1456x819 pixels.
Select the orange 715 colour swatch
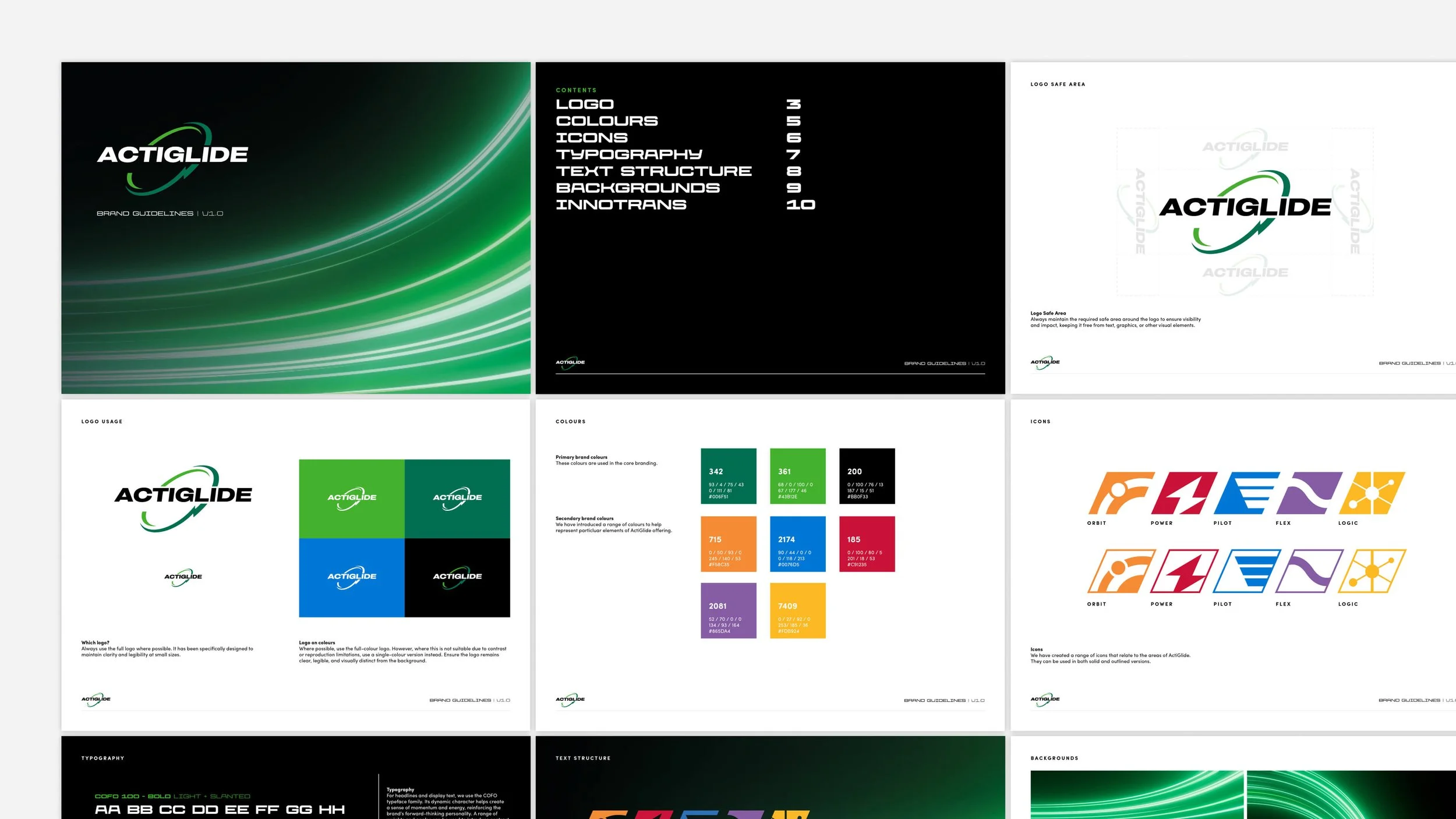pyautogui.click(x=729, y=544)
